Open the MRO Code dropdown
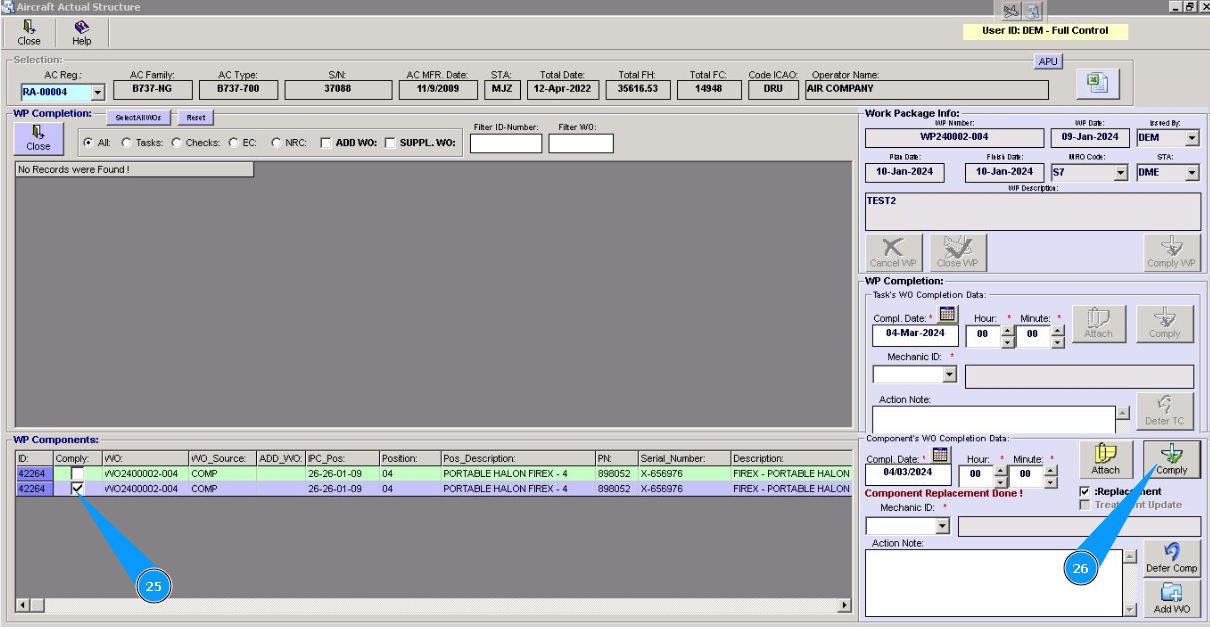Image resolution: width=1210 pixels, height=629 pixels. click(x=1120, y=173)
